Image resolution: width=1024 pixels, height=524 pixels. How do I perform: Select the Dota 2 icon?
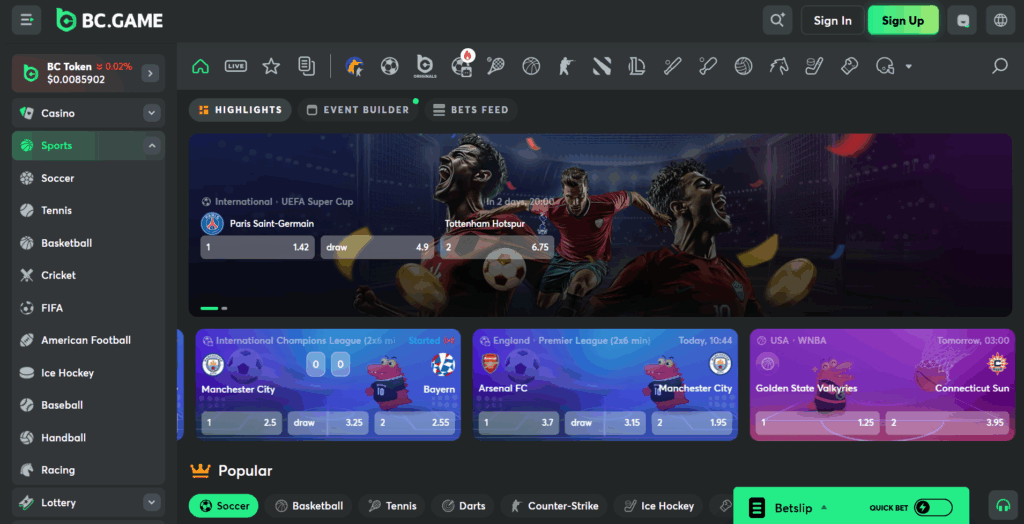pyautogui.click(x=601, y=66)
